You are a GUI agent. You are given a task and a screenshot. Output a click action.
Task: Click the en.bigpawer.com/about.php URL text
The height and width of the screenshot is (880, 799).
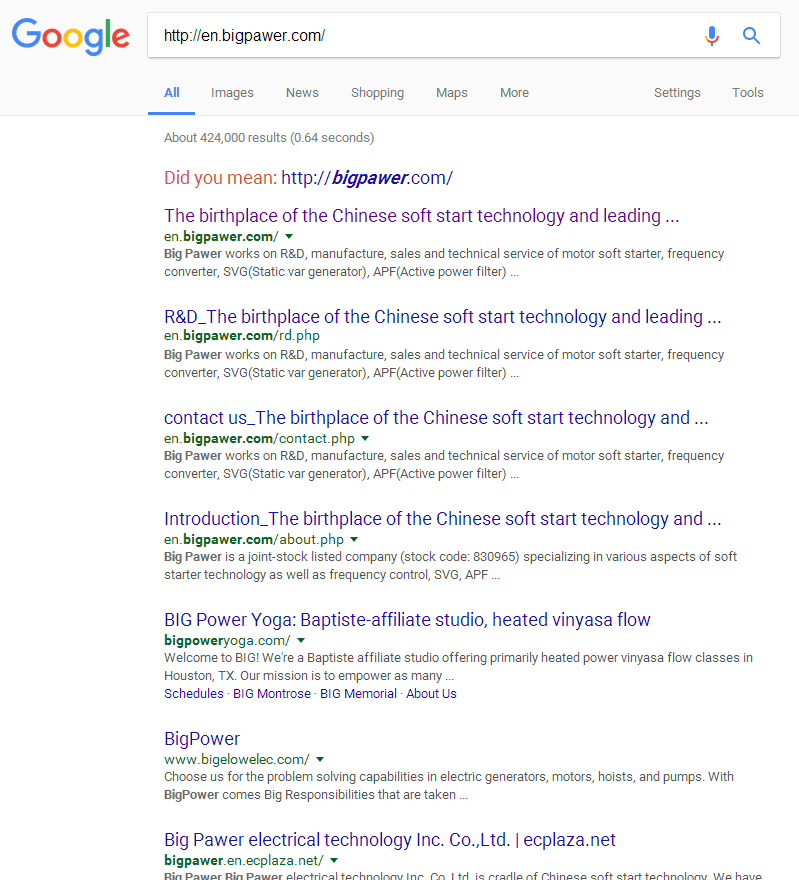[254, 539]
